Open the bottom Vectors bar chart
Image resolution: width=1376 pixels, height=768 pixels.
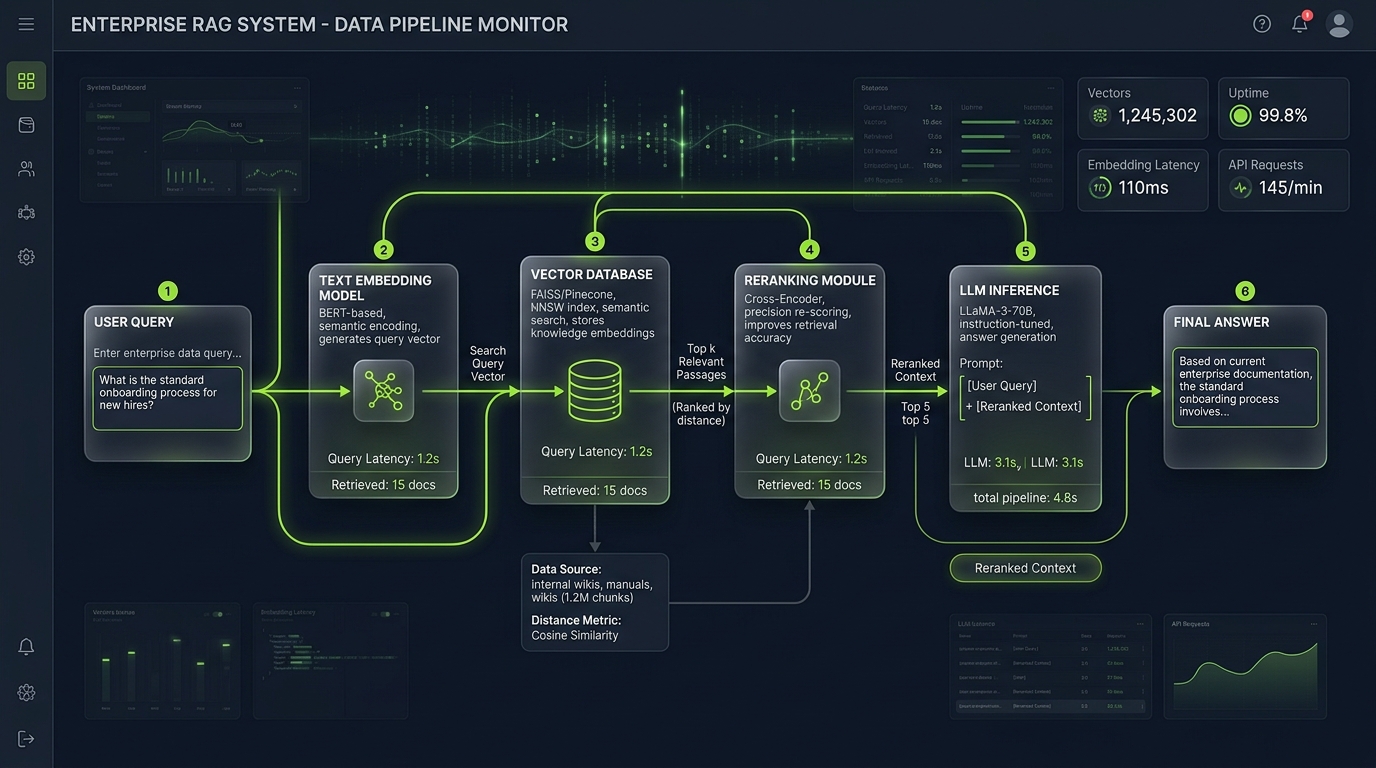pos(163,670)
